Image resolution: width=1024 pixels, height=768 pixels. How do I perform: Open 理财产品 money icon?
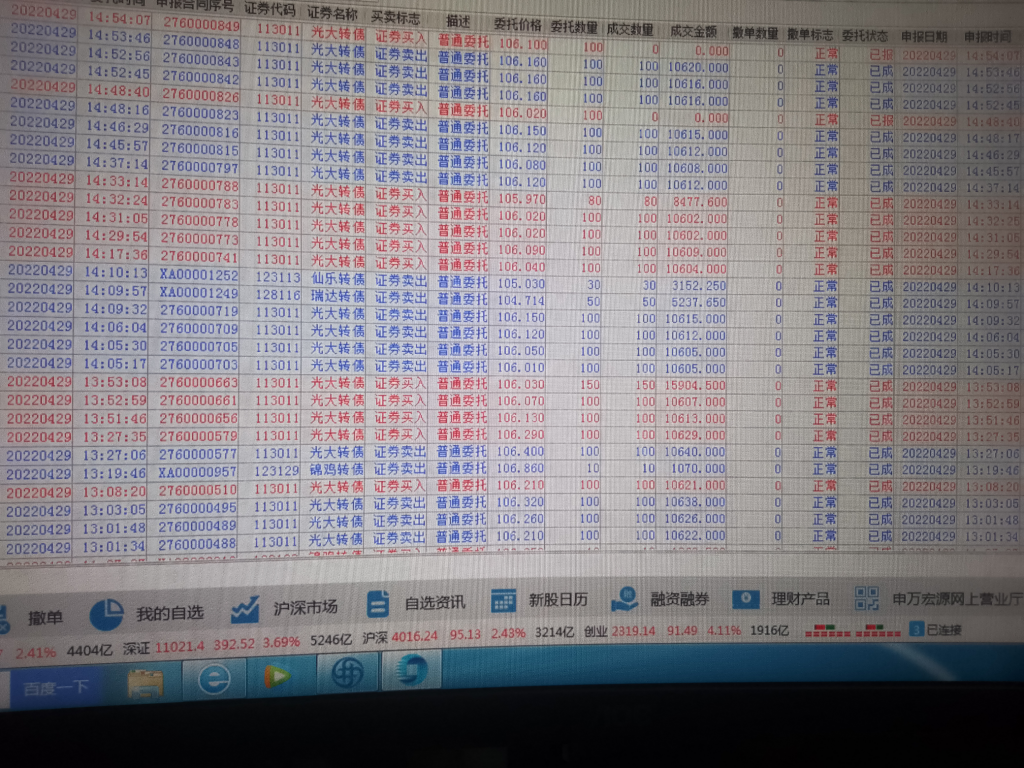746,598
